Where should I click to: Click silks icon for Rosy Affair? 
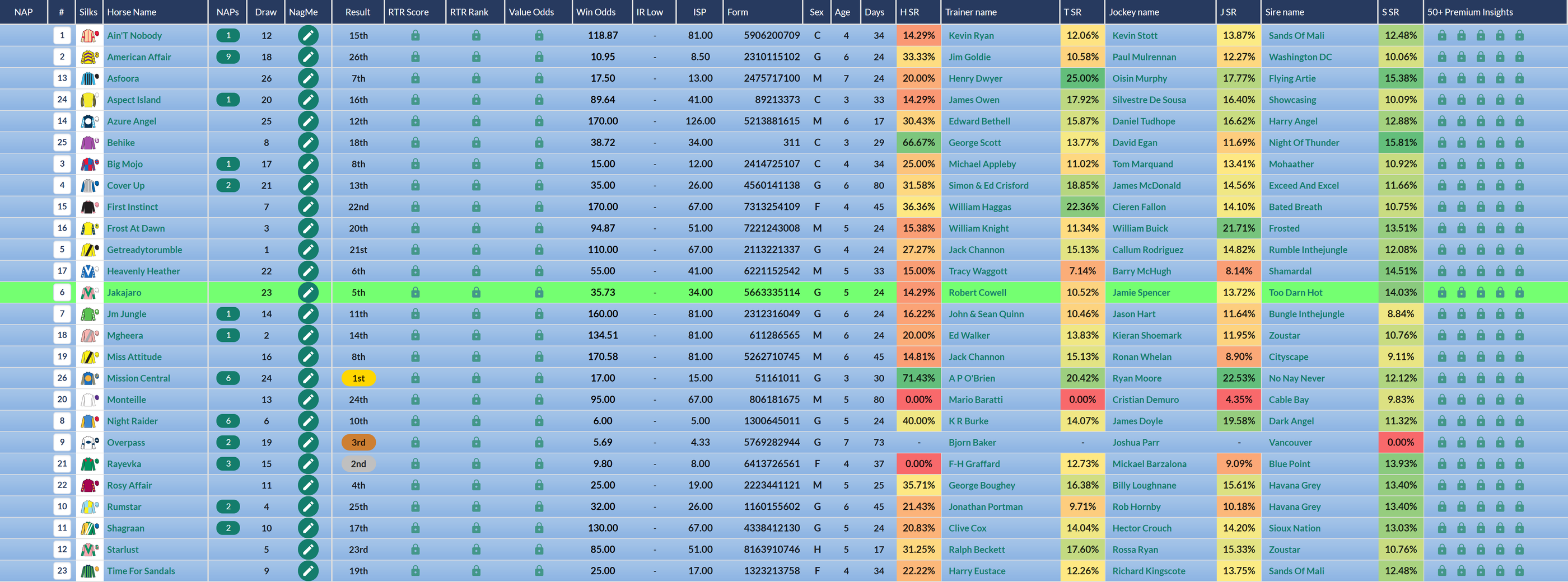89,485
